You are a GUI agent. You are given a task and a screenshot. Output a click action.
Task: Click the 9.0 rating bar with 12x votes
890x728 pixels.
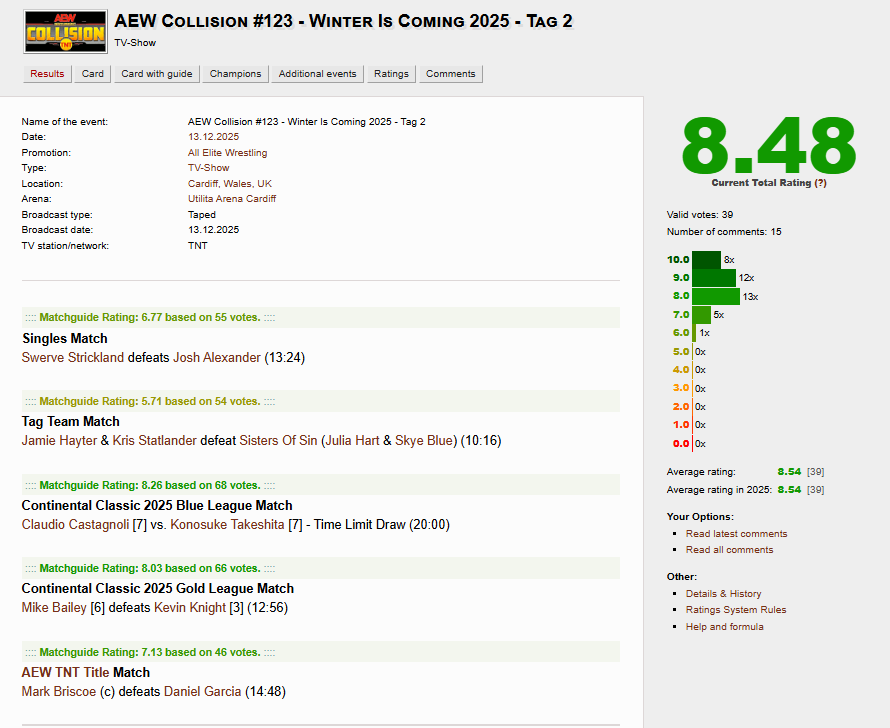pyautogui.click(x=713, y=278)
